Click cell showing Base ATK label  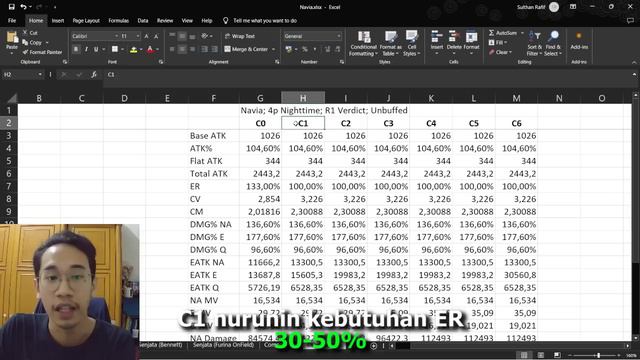point(213,136)
